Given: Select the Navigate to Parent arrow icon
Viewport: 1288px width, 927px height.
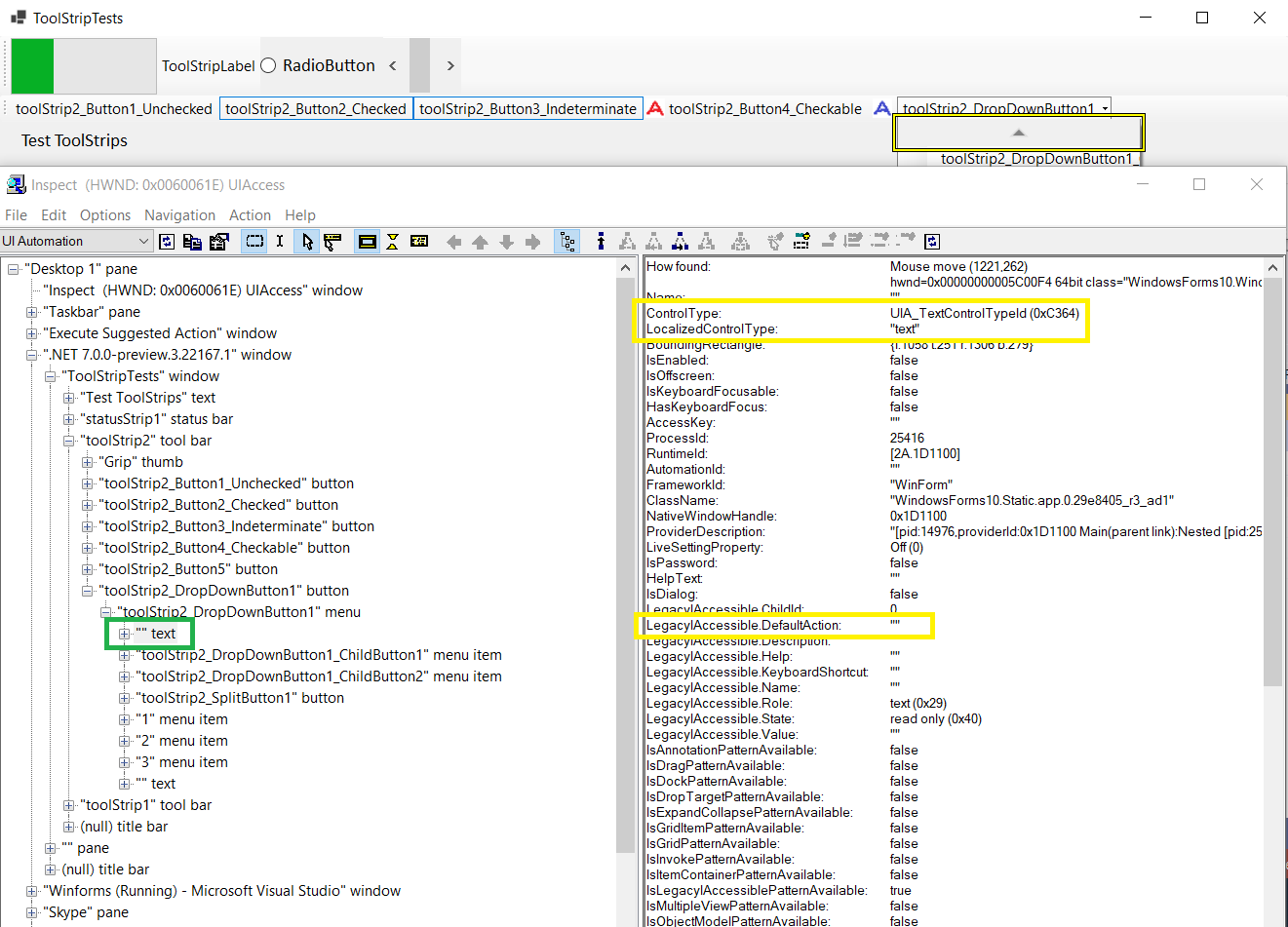Looking at the screenshot, I should (x=480, y=241).
